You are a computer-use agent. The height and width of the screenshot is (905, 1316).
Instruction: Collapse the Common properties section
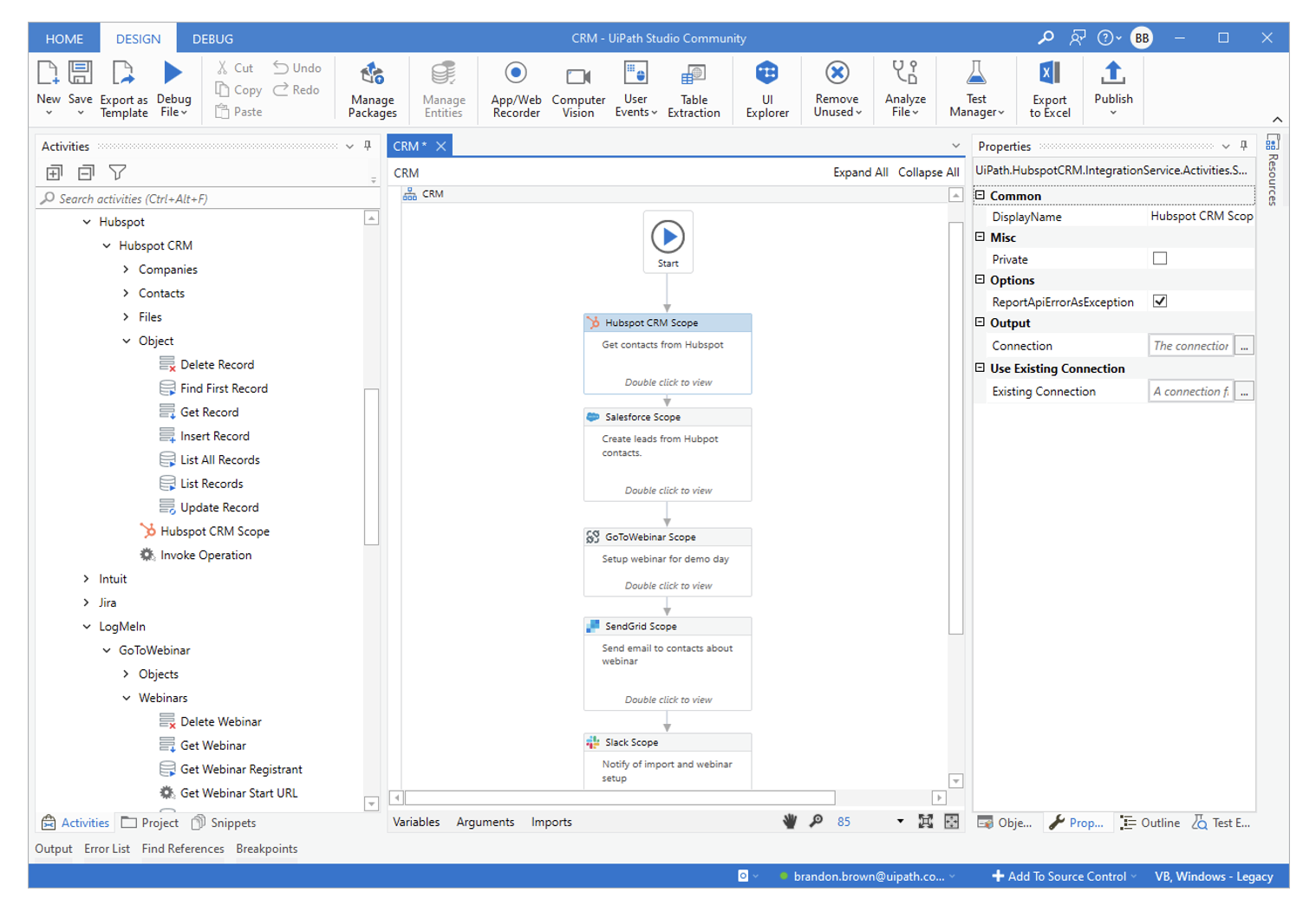coord(980,195)
